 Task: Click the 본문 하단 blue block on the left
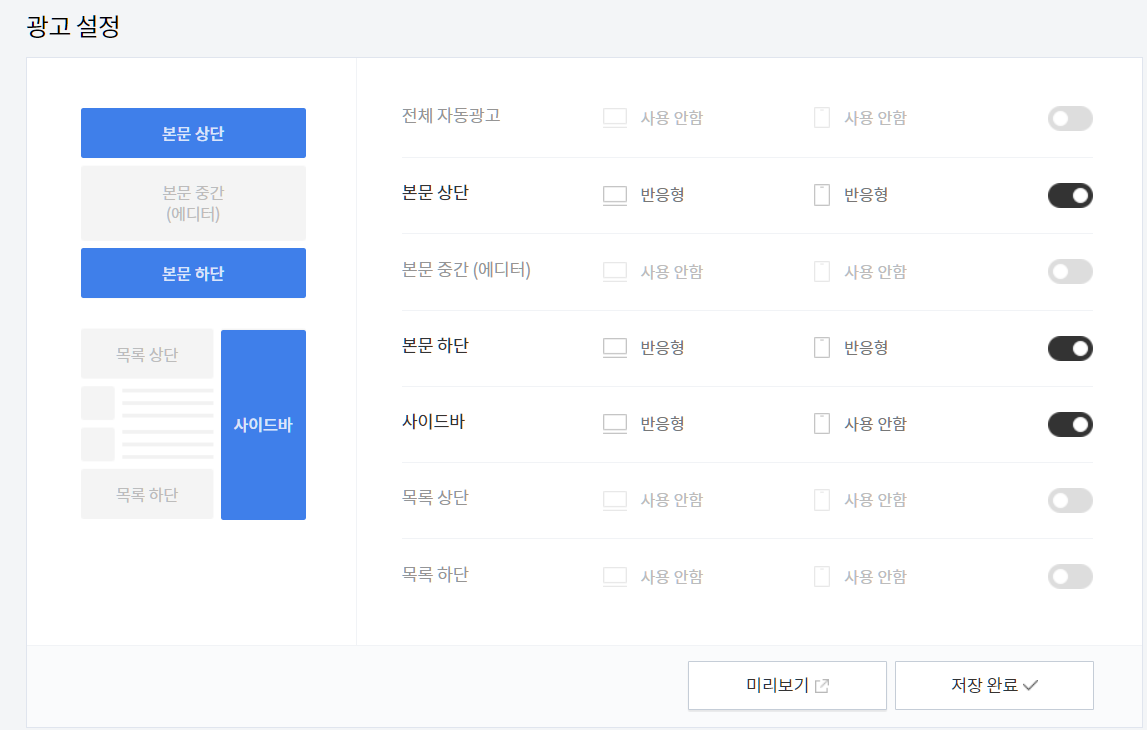pos(193,272)
